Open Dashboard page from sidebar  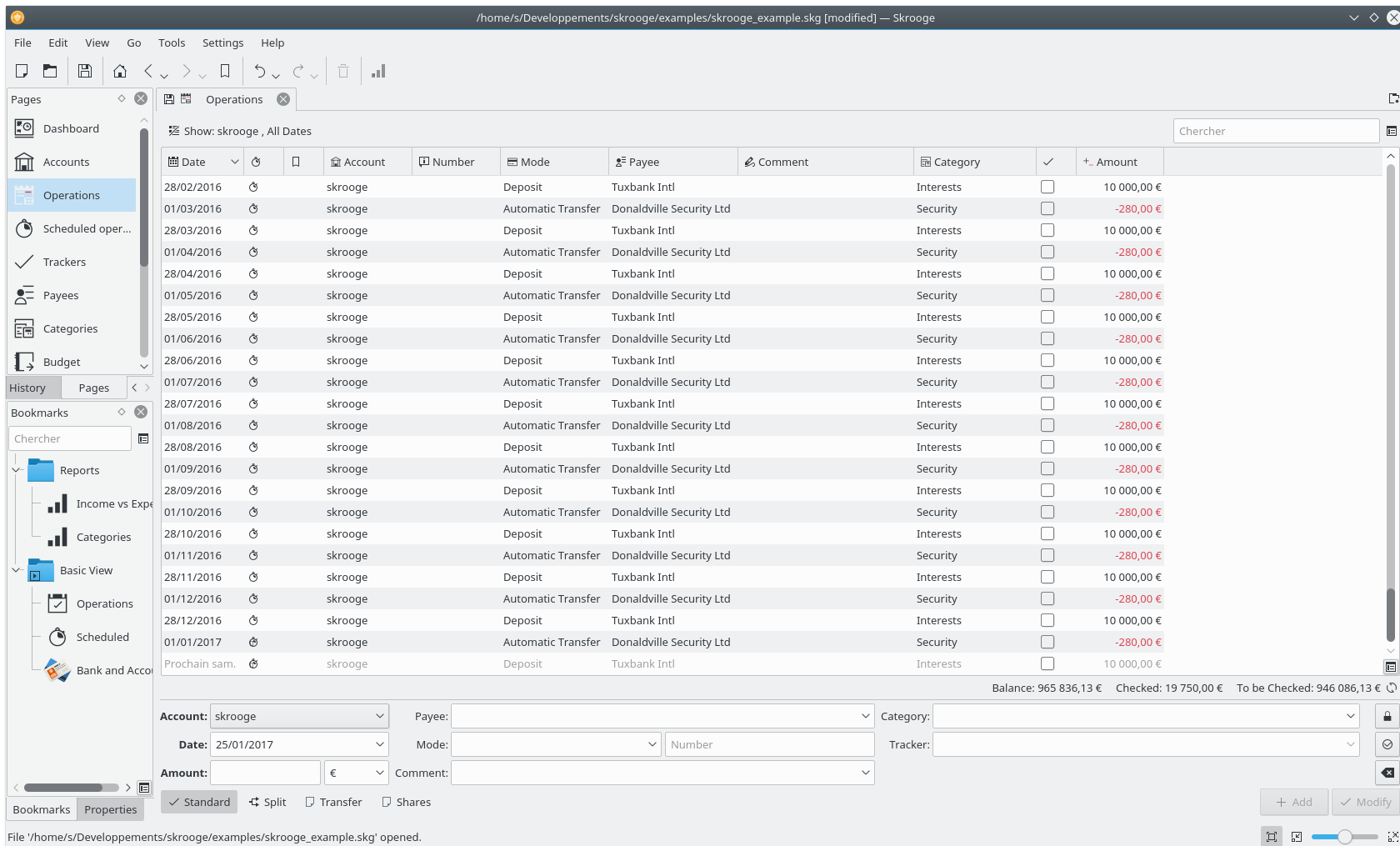71,128
